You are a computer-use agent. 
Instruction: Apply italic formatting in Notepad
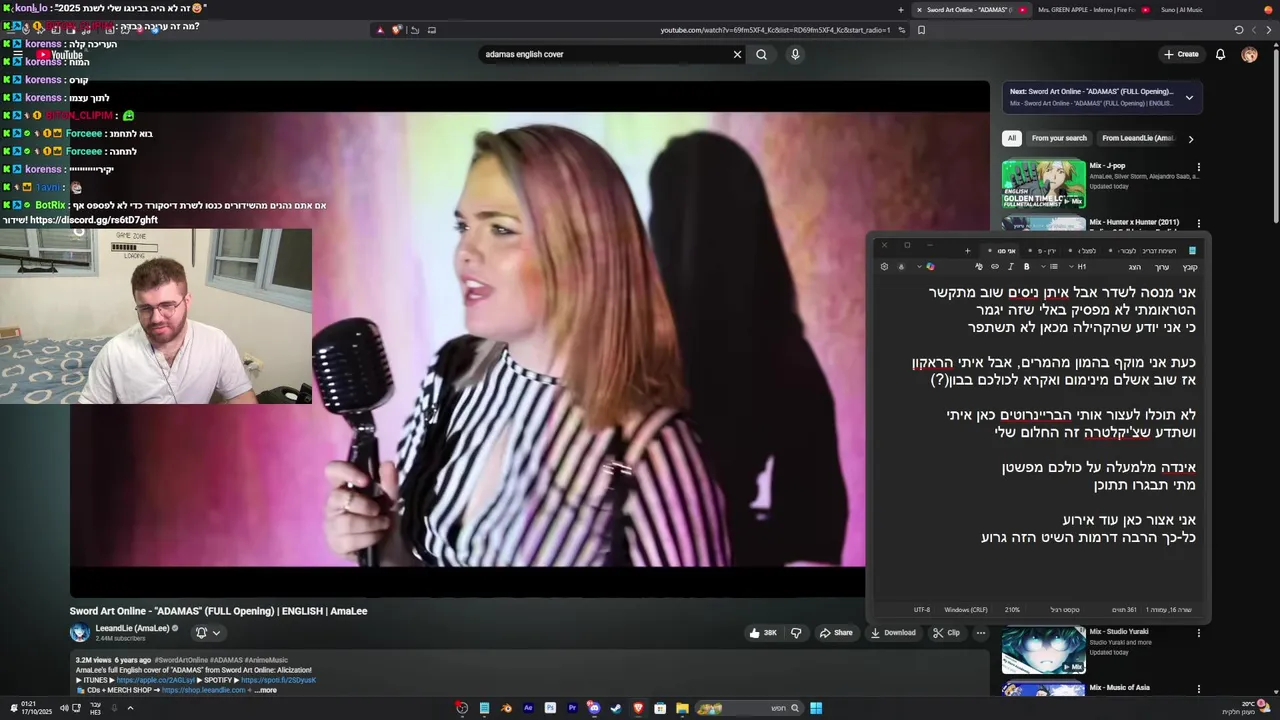(x=1011, y=267)
